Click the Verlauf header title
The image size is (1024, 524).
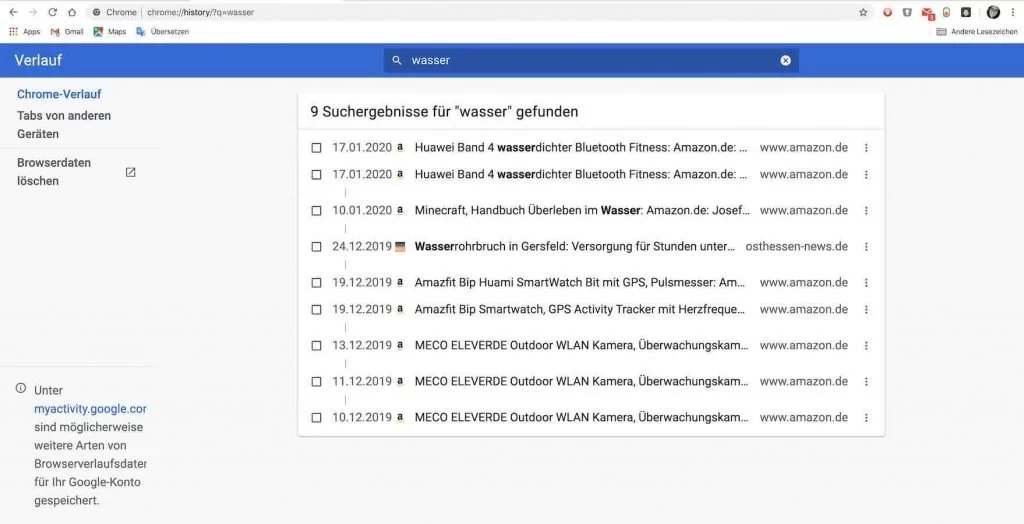39,60
